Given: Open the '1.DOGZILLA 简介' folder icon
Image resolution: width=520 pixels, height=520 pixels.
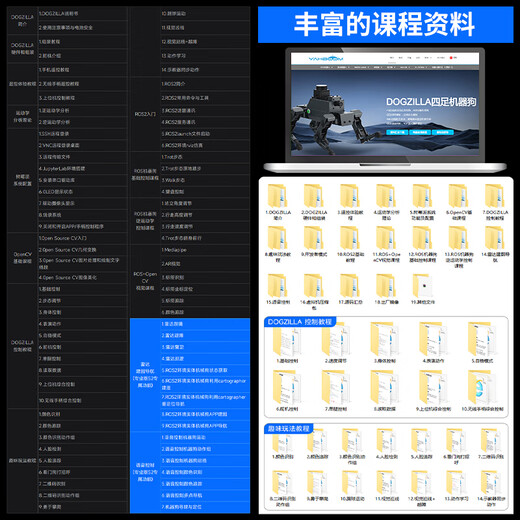Looking at the screenshot, I should (277, 196).
